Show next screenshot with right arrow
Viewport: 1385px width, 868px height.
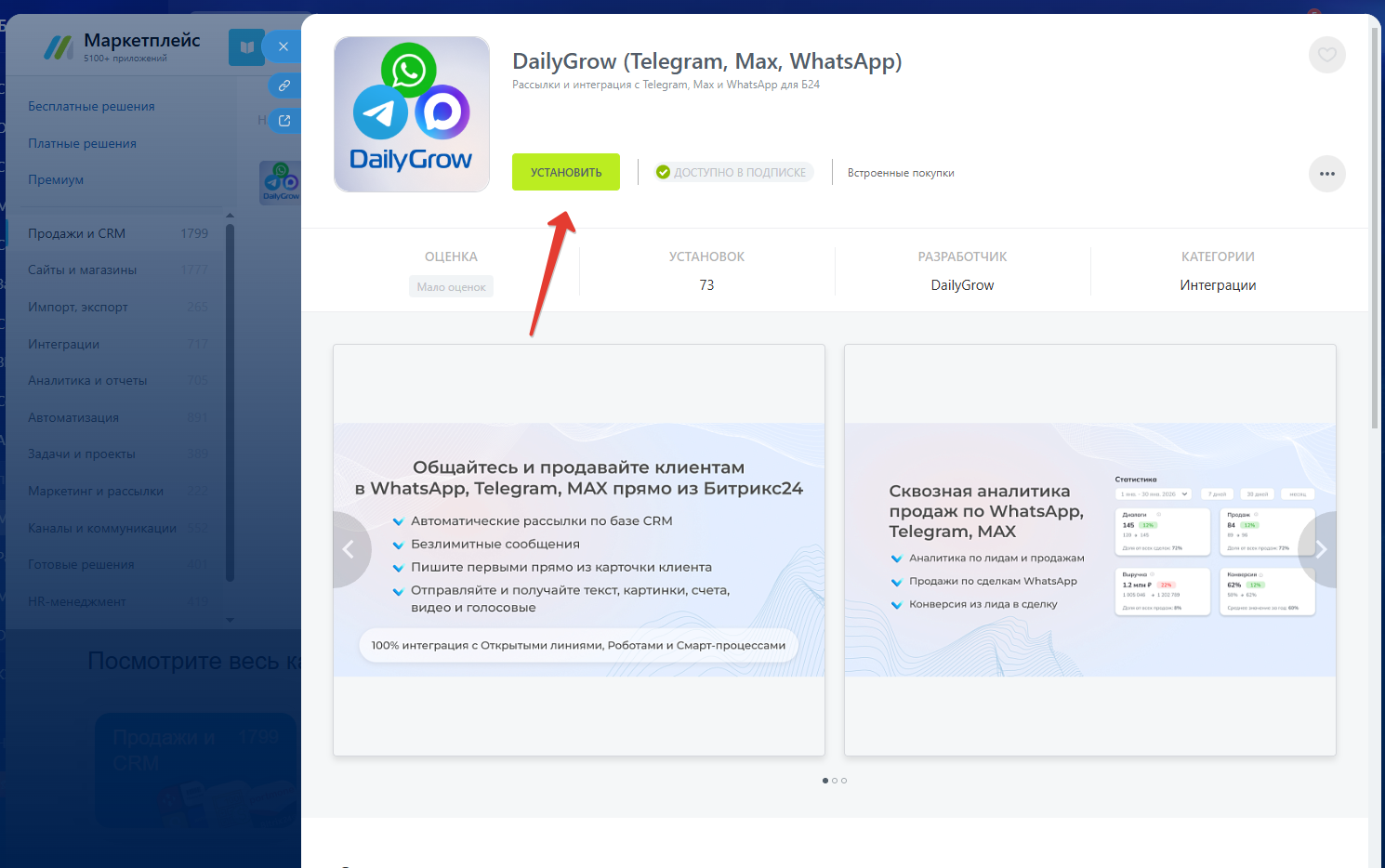point(1319,549)
